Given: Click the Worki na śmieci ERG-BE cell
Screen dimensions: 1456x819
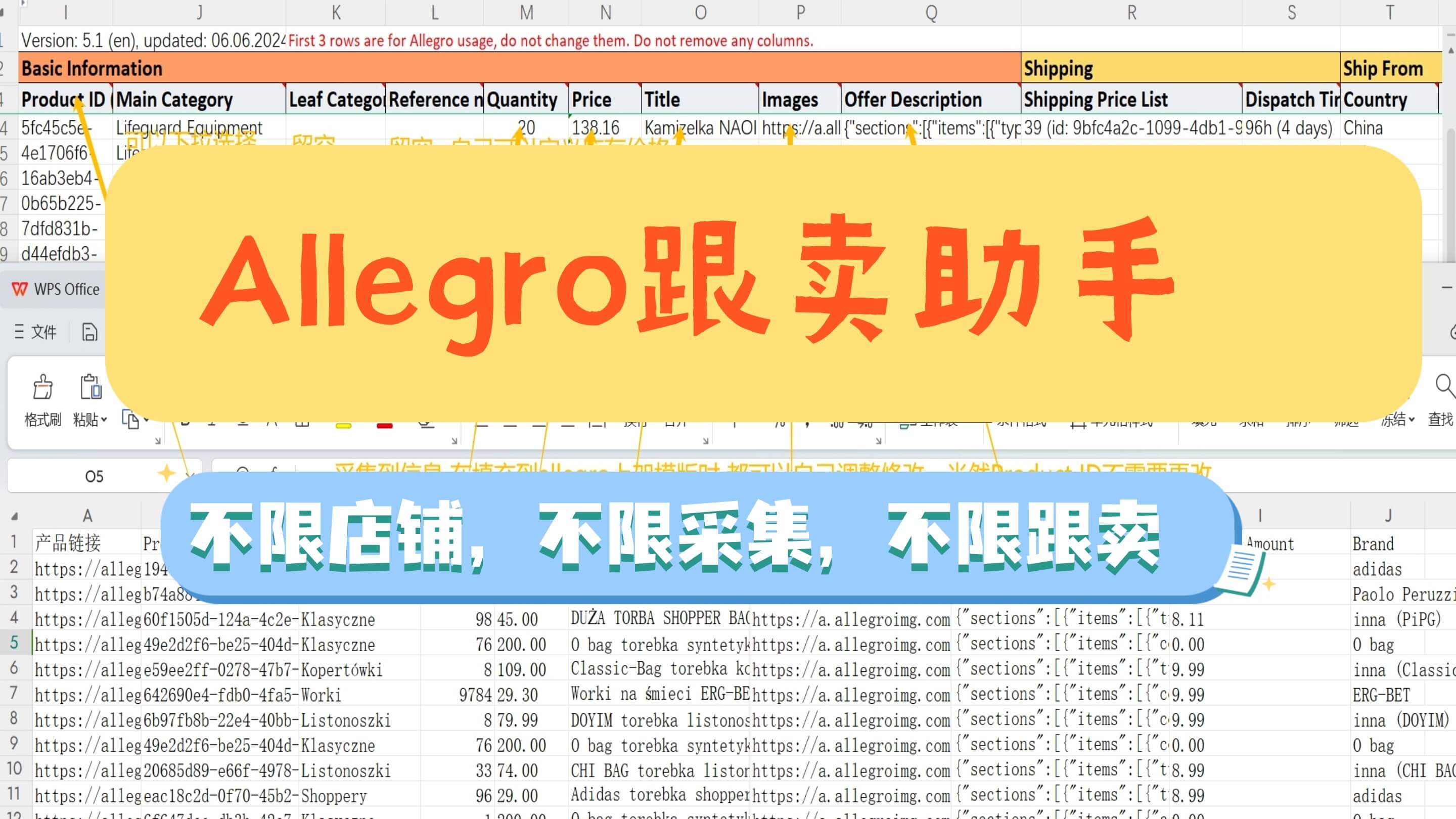Looking at the screenshot, I should pos(659,694).
